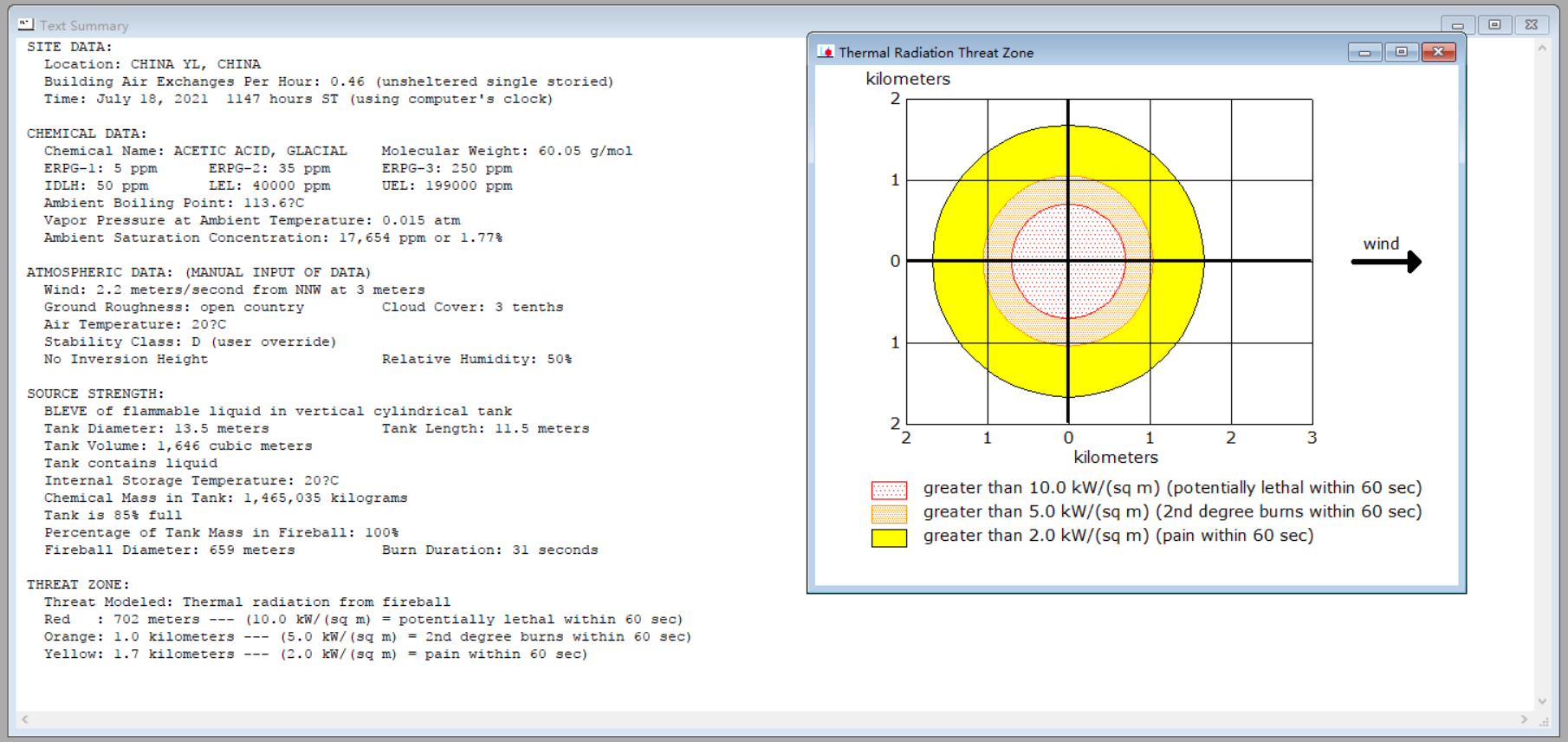The image size is (1568, 742).
Task: Click 'Chemical Mass in Tank' line
Action: tap(226, 498)
